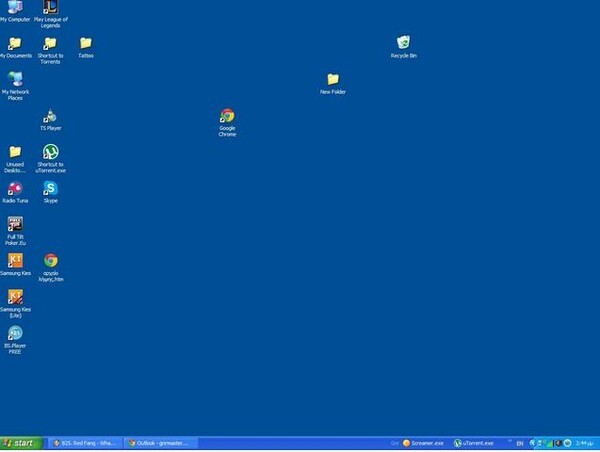Select the My Network Places icon

click(15, 79)
